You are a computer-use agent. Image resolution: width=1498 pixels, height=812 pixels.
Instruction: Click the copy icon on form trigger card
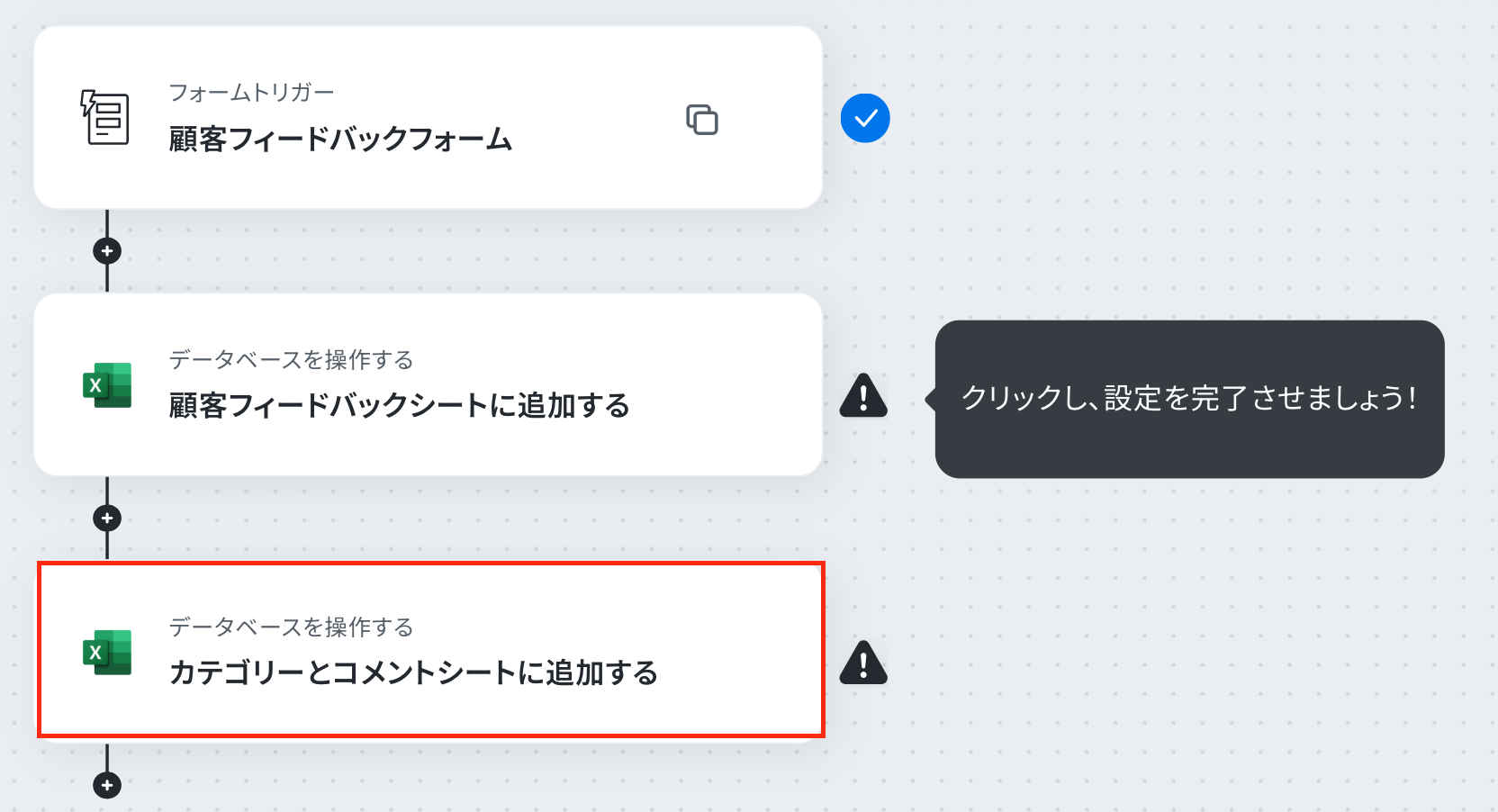tap(702, 120)
